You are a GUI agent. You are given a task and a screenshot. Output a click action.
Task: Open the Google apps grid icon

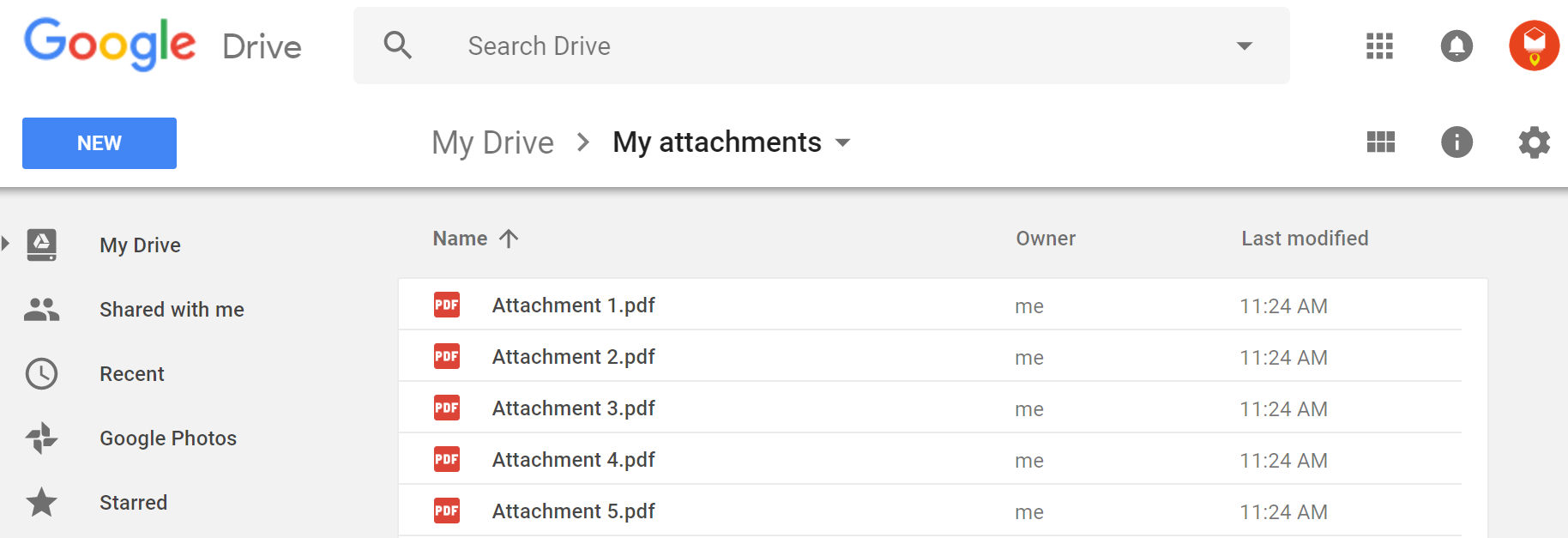click(1379, 45)
